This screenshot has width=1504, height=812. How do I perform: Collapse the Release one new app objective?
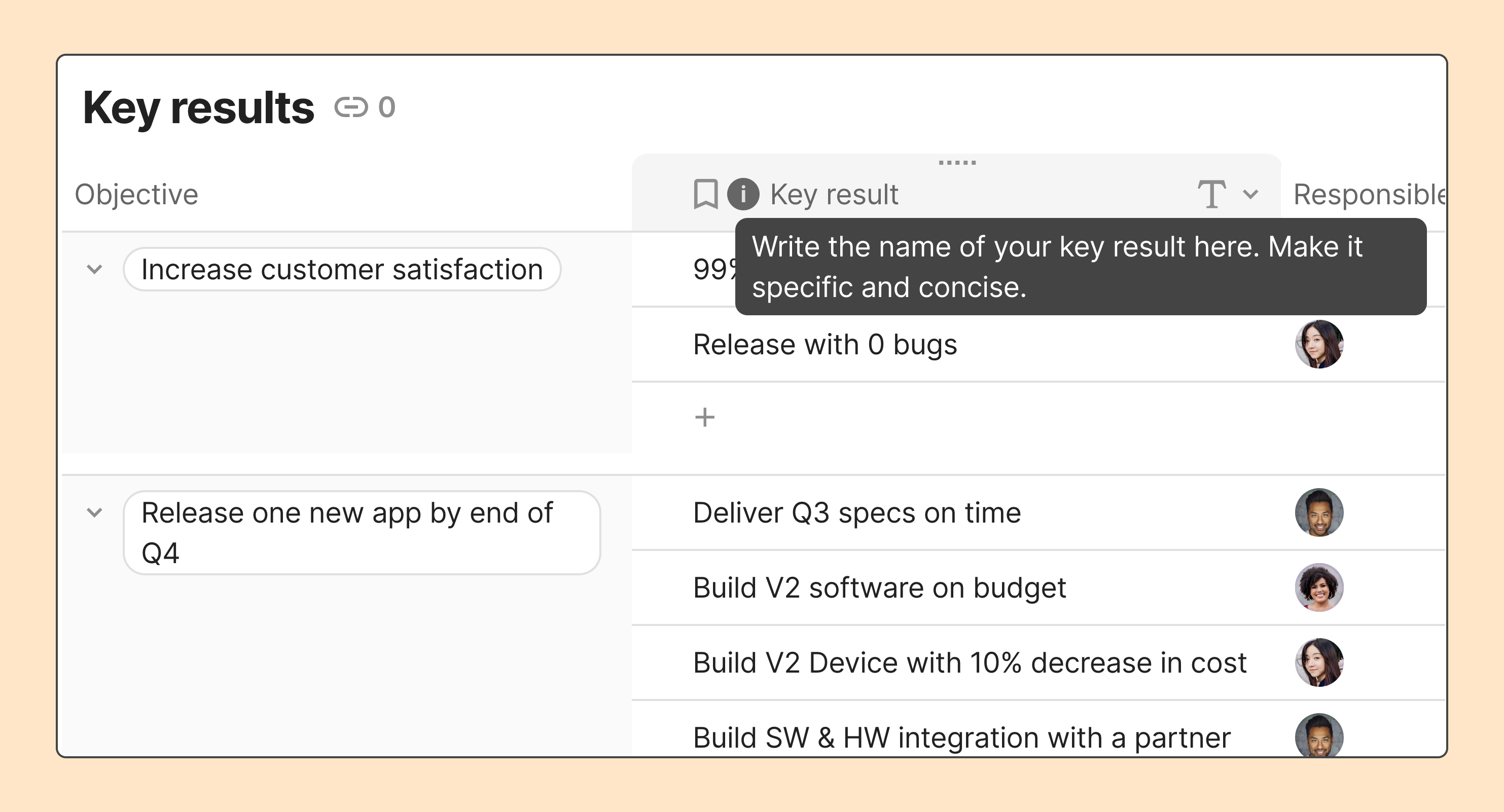pos(95,512)
